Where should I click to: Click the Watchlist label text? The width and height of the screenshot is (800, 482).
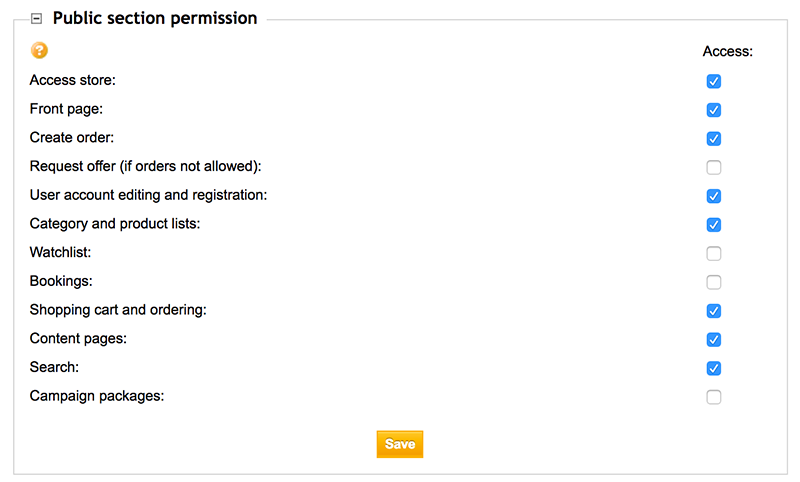[60, 252]
